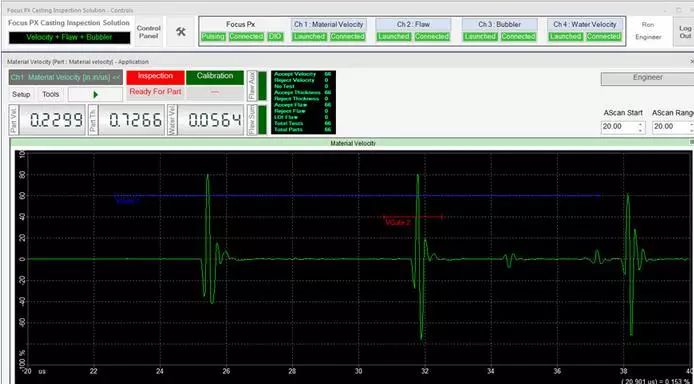Switch to Ch 2 : Flaw tab
694x384 pixels.
point(413,24)
